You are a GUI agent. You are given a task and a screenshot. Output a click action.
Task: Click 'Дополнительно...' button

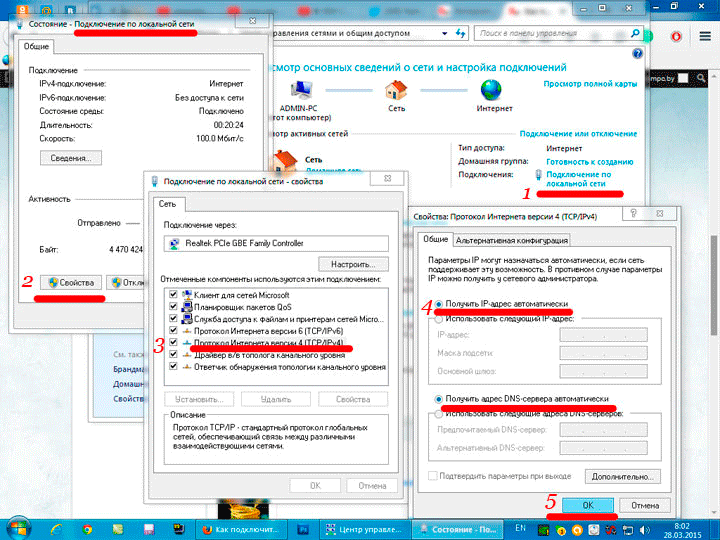[x=623, y=477]
